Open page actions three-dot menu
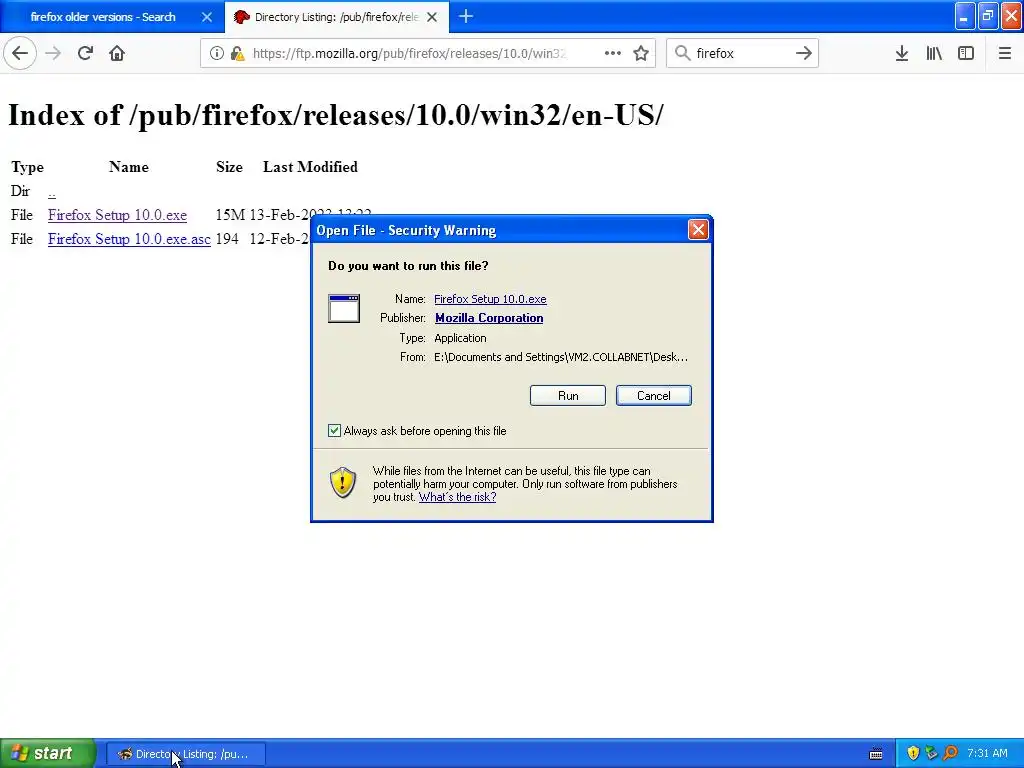The height and width of the screenshot is (768, 1024). (x=613, y=53)
